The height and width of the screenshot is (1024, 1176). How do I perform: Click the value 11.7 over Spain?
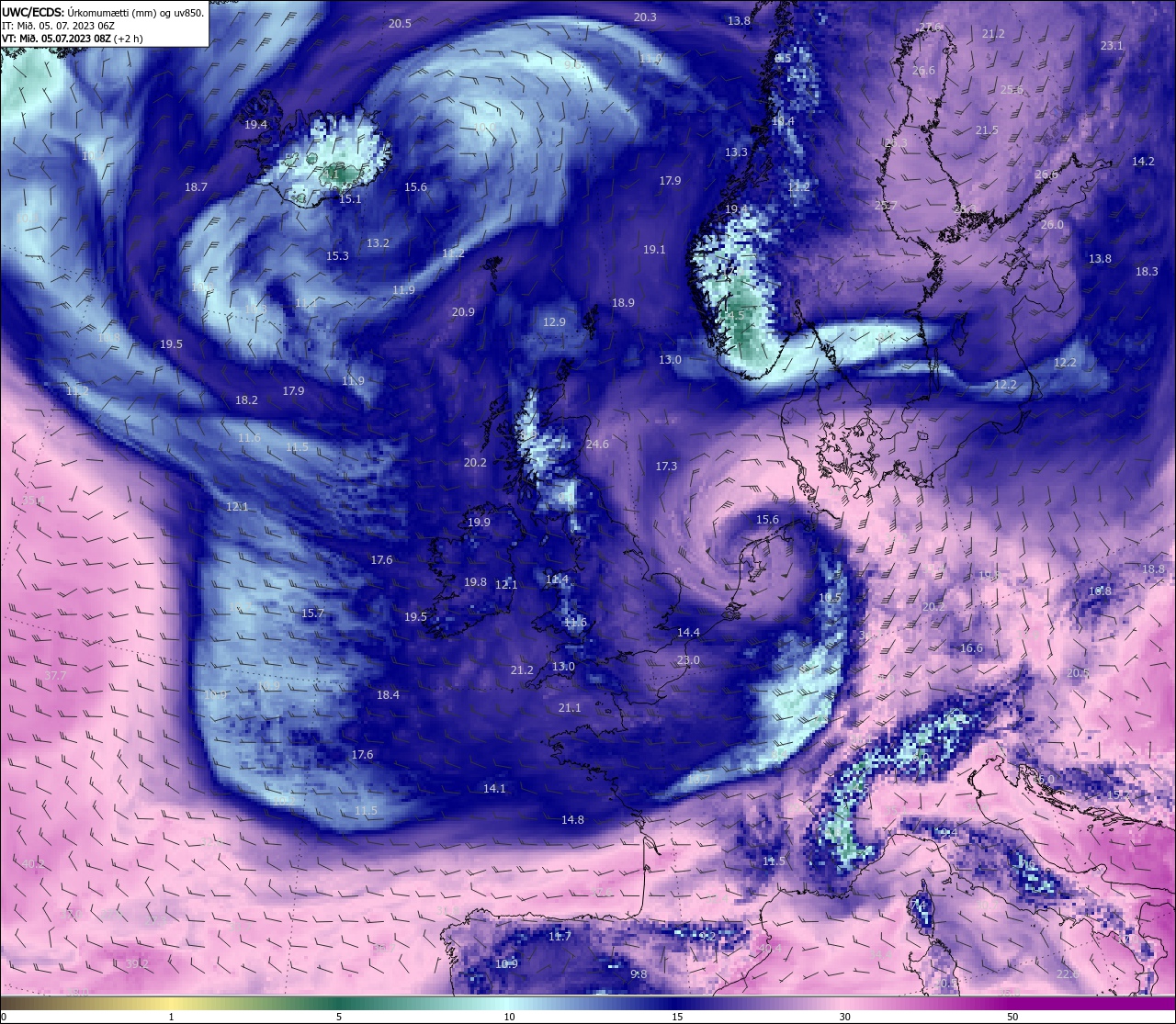pos(560,937)
